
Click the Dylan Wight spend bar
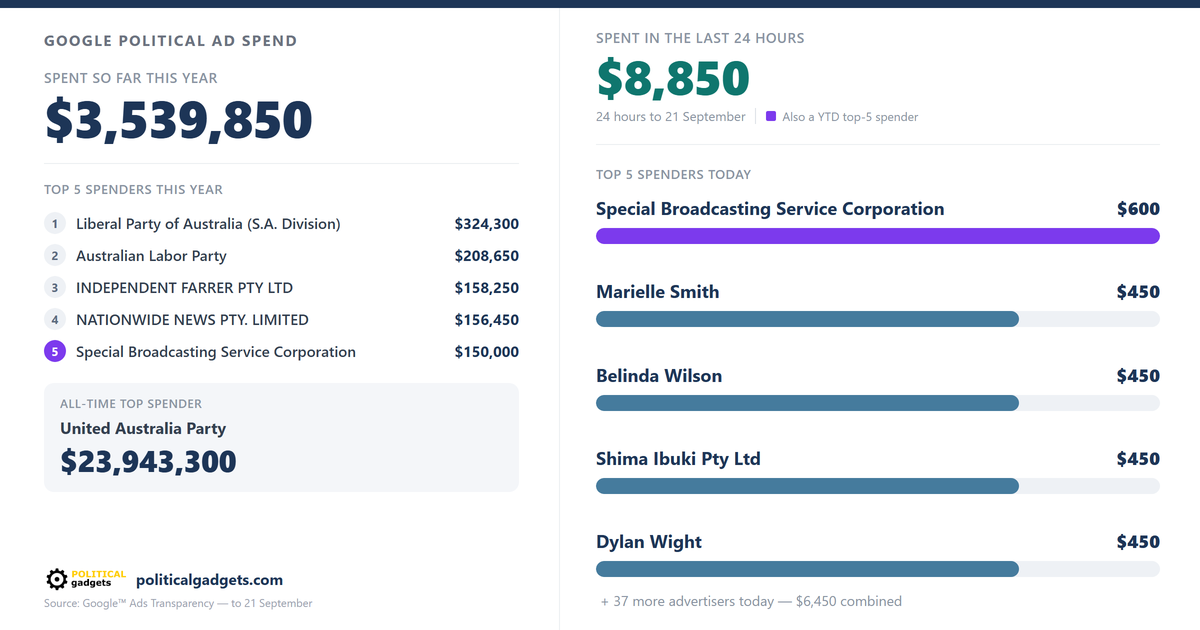point(807,569)
